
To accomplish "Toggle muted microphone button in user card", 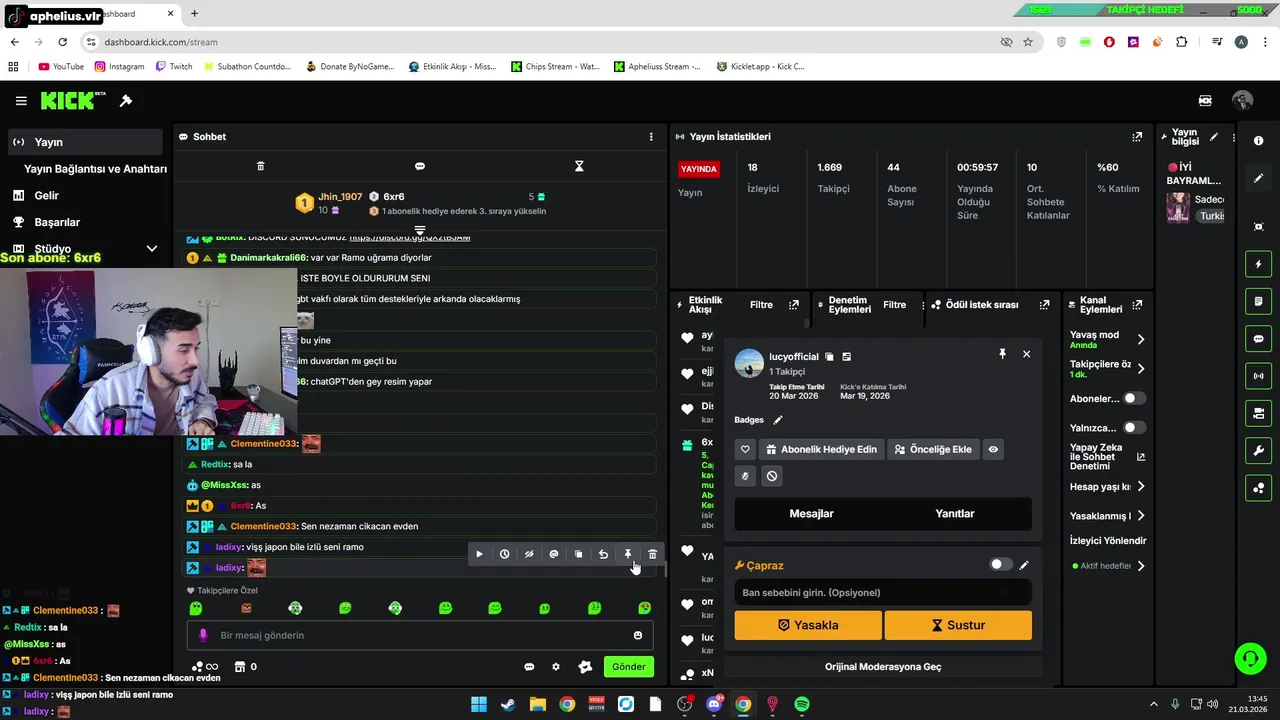I will (x=745, y=477).
